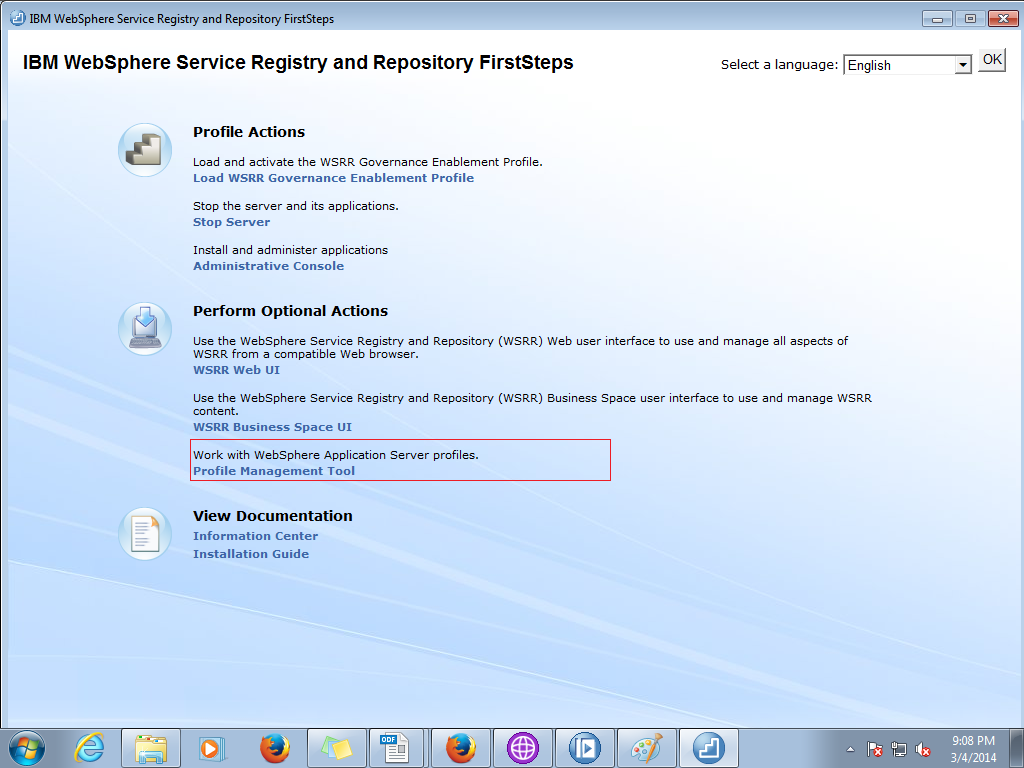Open the ODF document taskbar icon
This screenshot has width=1024, height=768.
[396, 748]
